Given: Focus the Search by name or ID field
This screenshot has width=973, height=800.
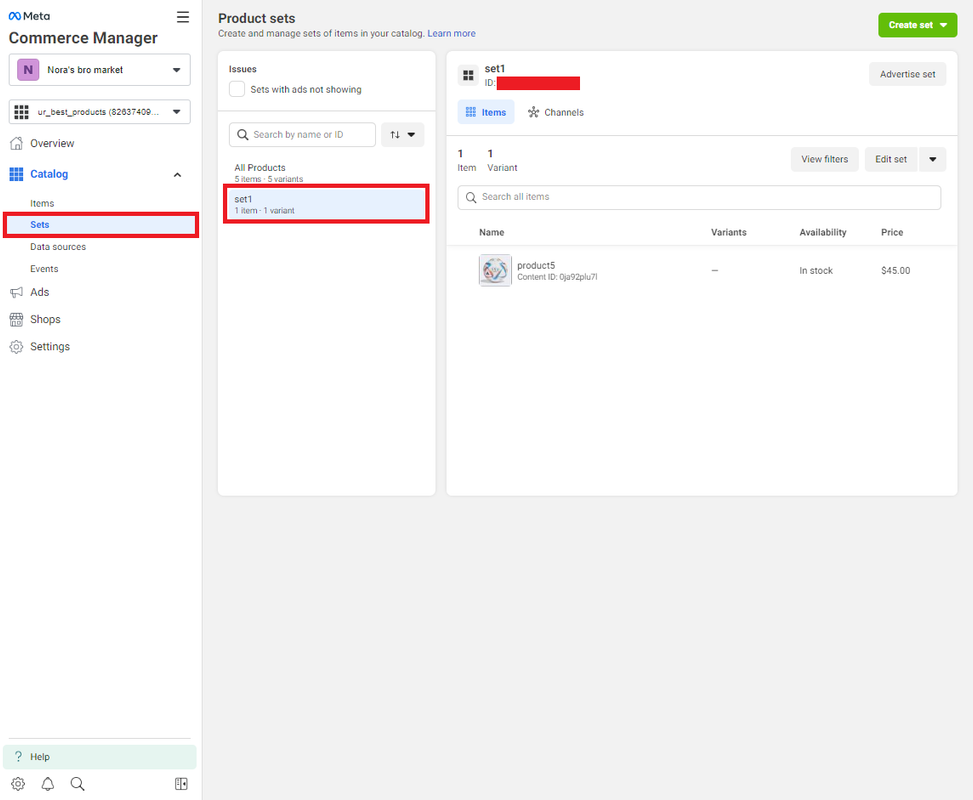Looking at the screenshot, I should click(302, 135).
